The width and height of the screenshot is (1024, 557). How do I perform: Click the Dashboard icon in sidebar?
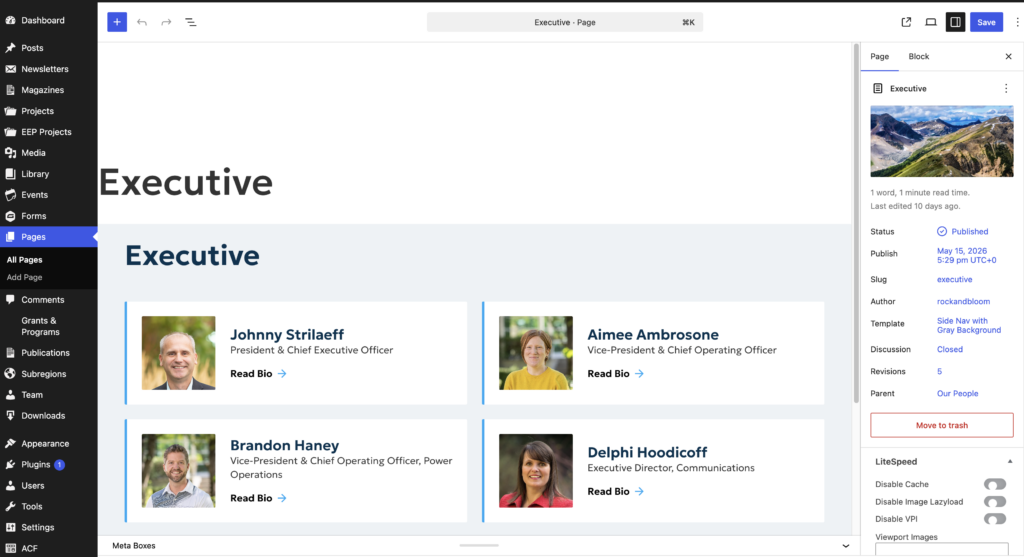pyautogui.click(x=10, y=20)
